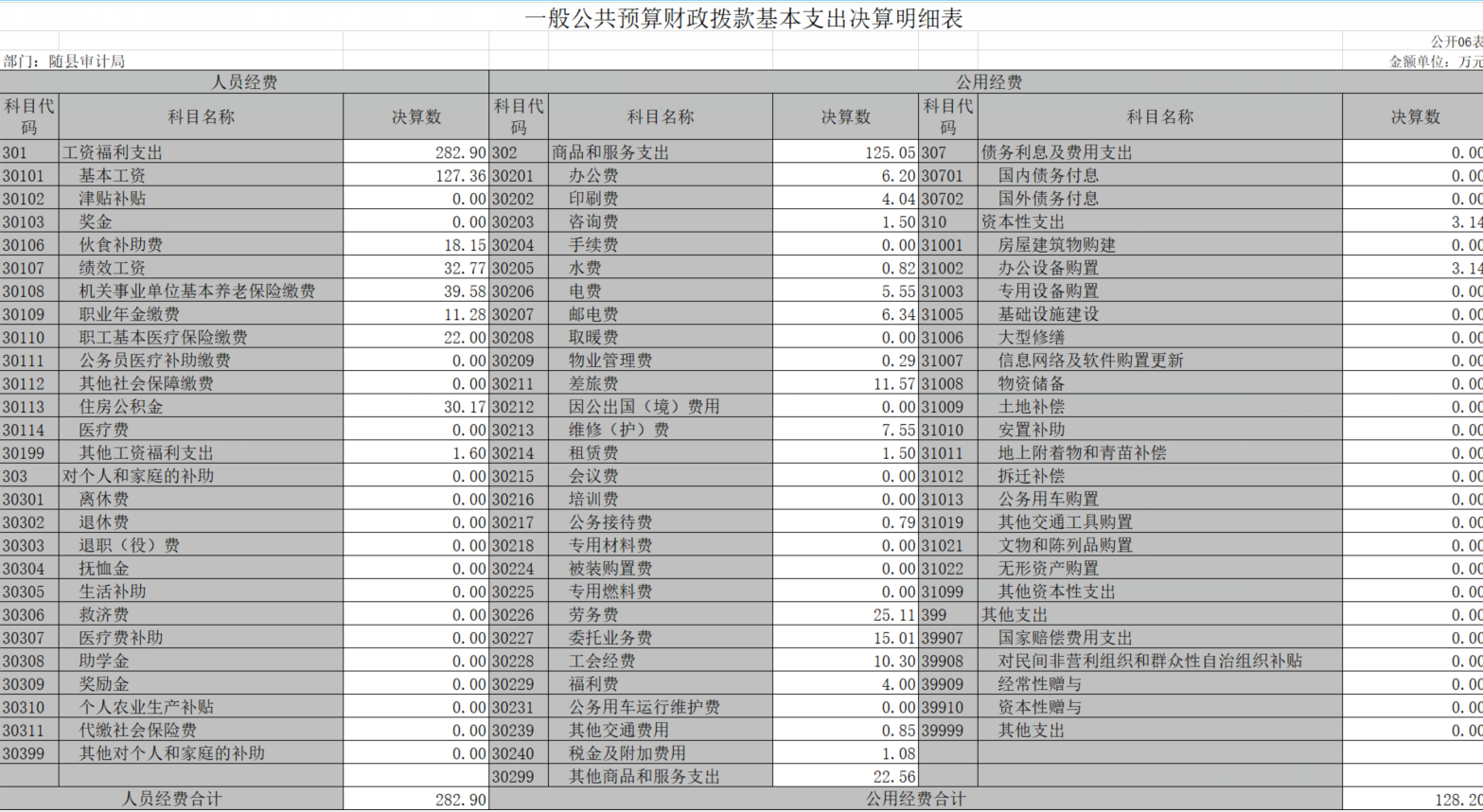Click the 水费 cell
This screenshot has width=1483, height=812.
click(x=661, y=269)
